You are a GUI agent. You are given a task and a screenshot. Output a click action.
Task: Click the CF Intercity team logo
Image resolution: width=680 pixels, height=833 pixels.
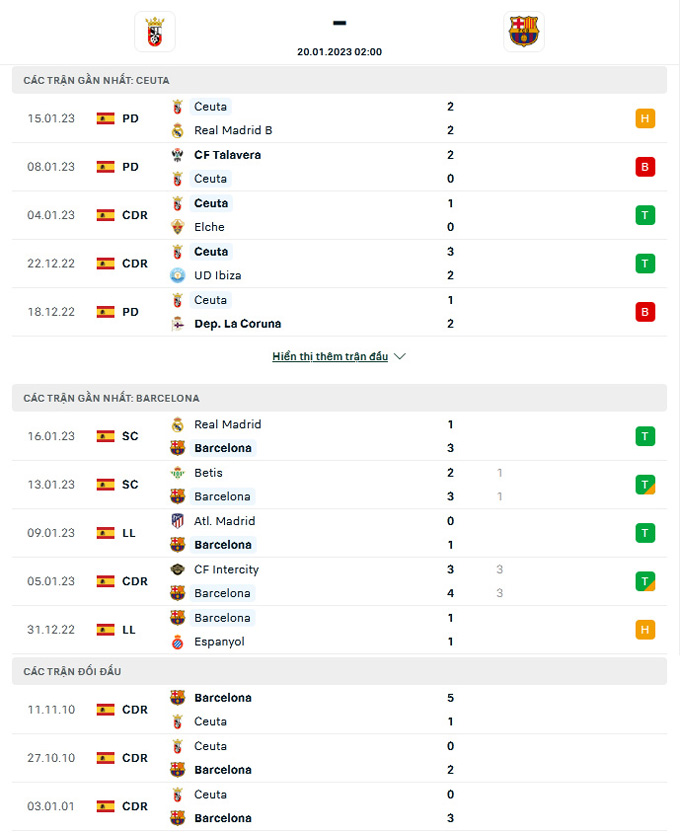point(177,570)
